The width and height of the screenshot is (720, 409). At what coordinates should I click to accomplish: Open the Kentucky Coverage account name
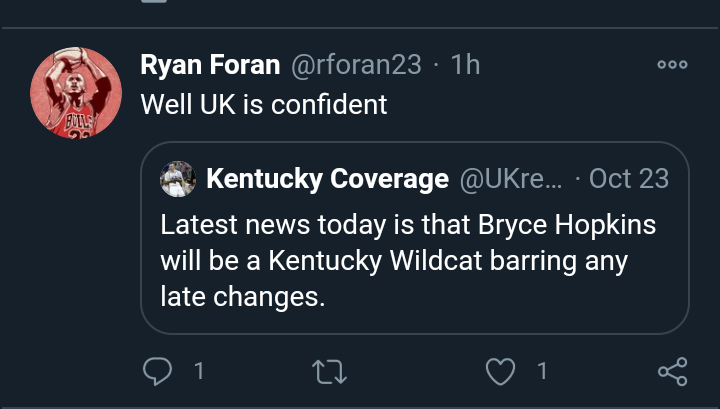point(327,179)
